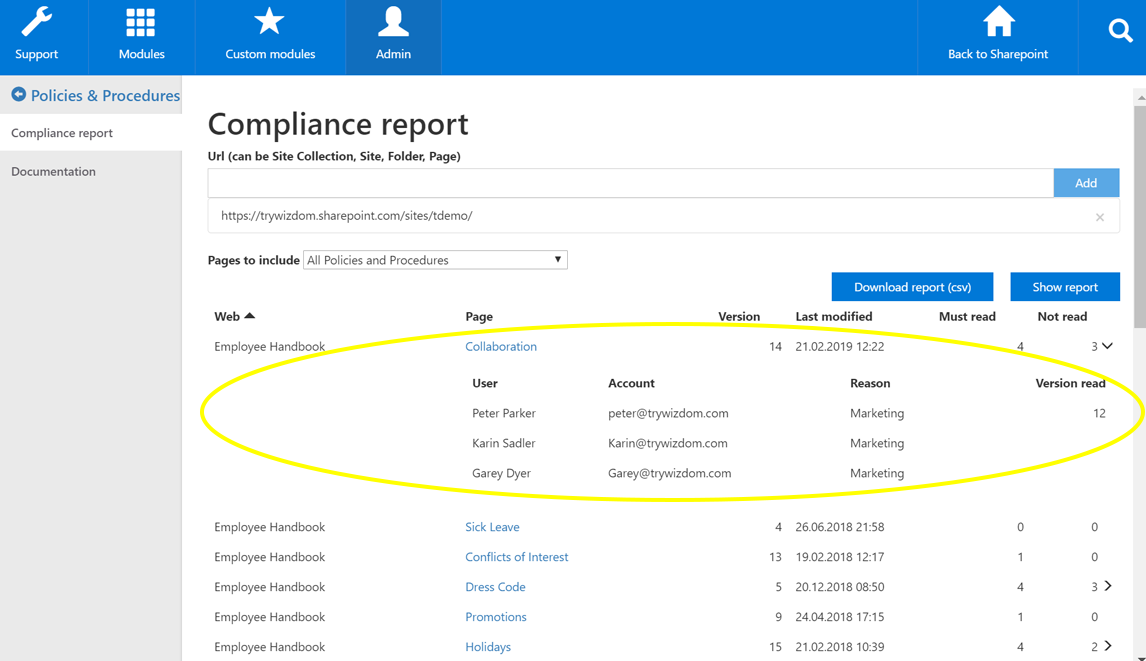Open the Support wrench icon

coord(37,23)
